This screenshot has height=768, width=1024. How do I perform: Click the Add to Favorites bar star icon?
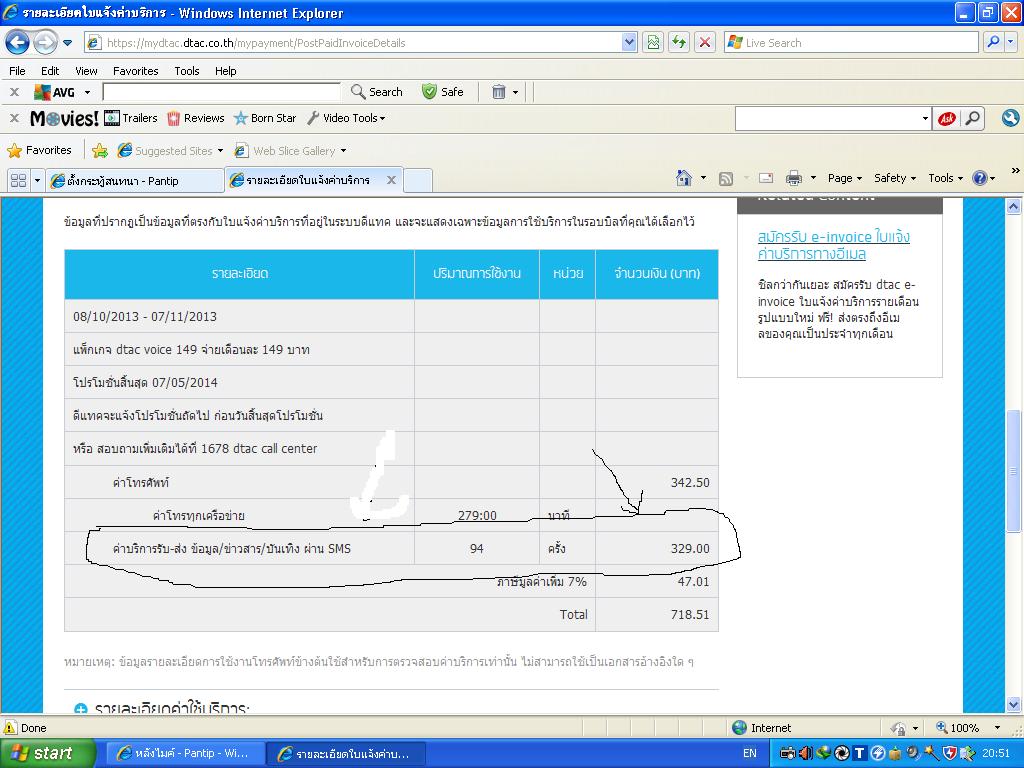(x=100, y=151)
